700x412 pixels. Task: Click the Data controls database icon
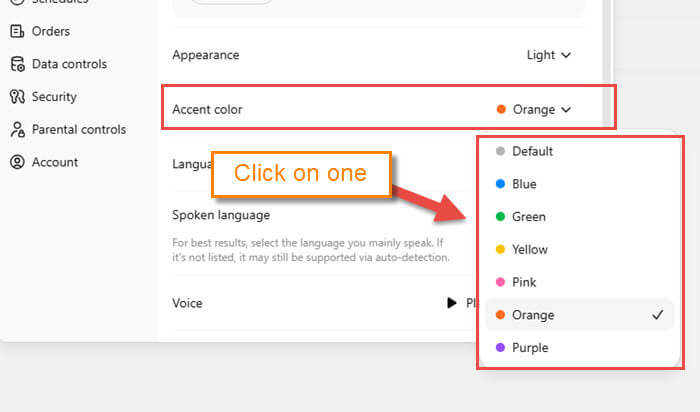[17, 64]
